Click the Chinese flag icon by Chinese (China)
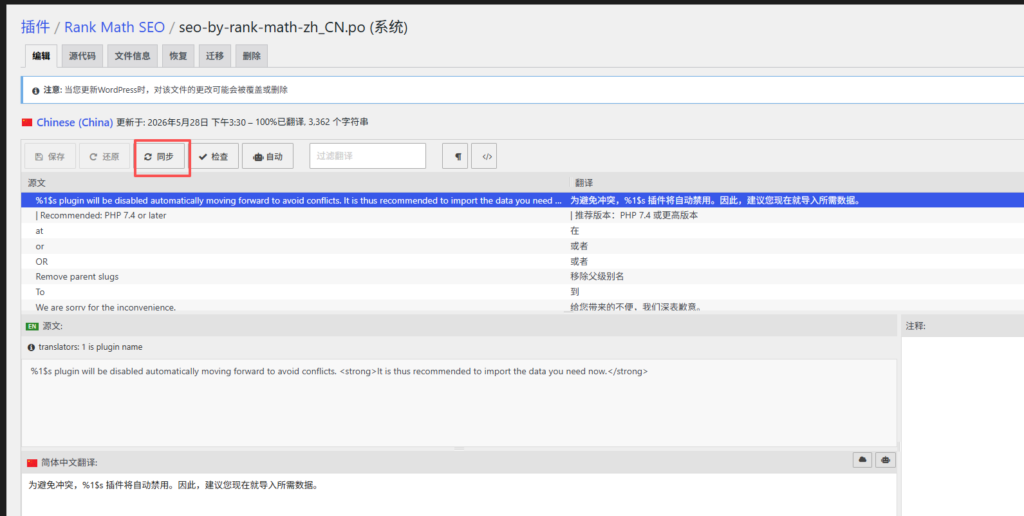The height and width of the screenshot is (516, 1024). pos(27,122)
